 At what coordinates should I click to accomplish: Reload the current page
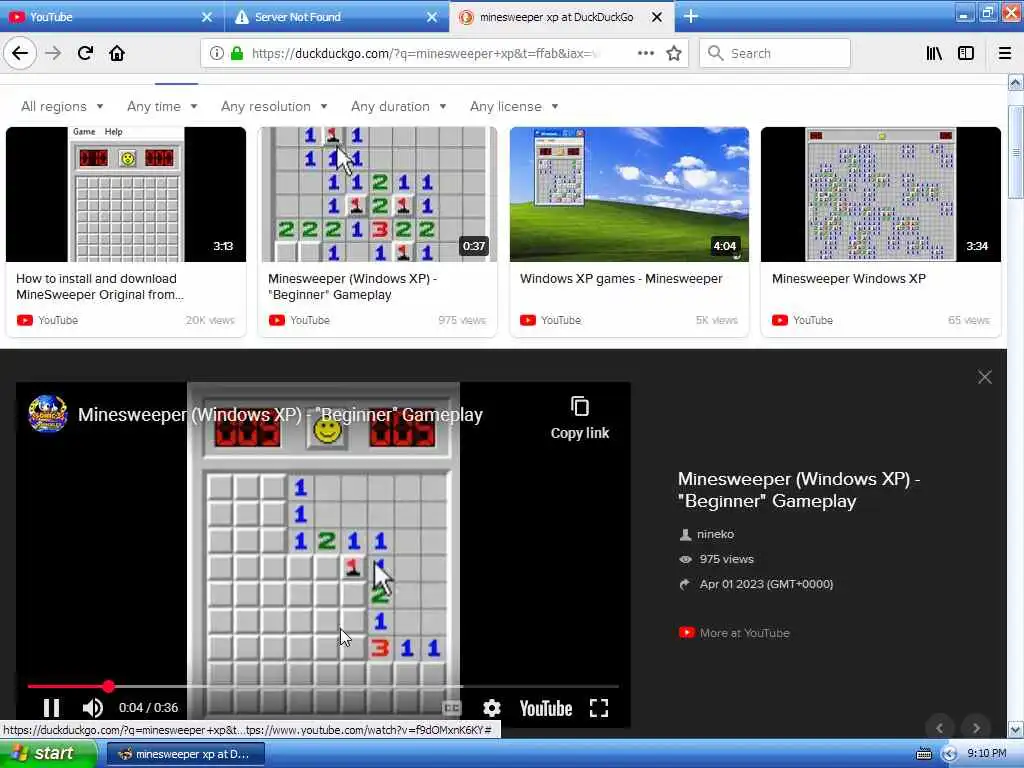[85, 53]
